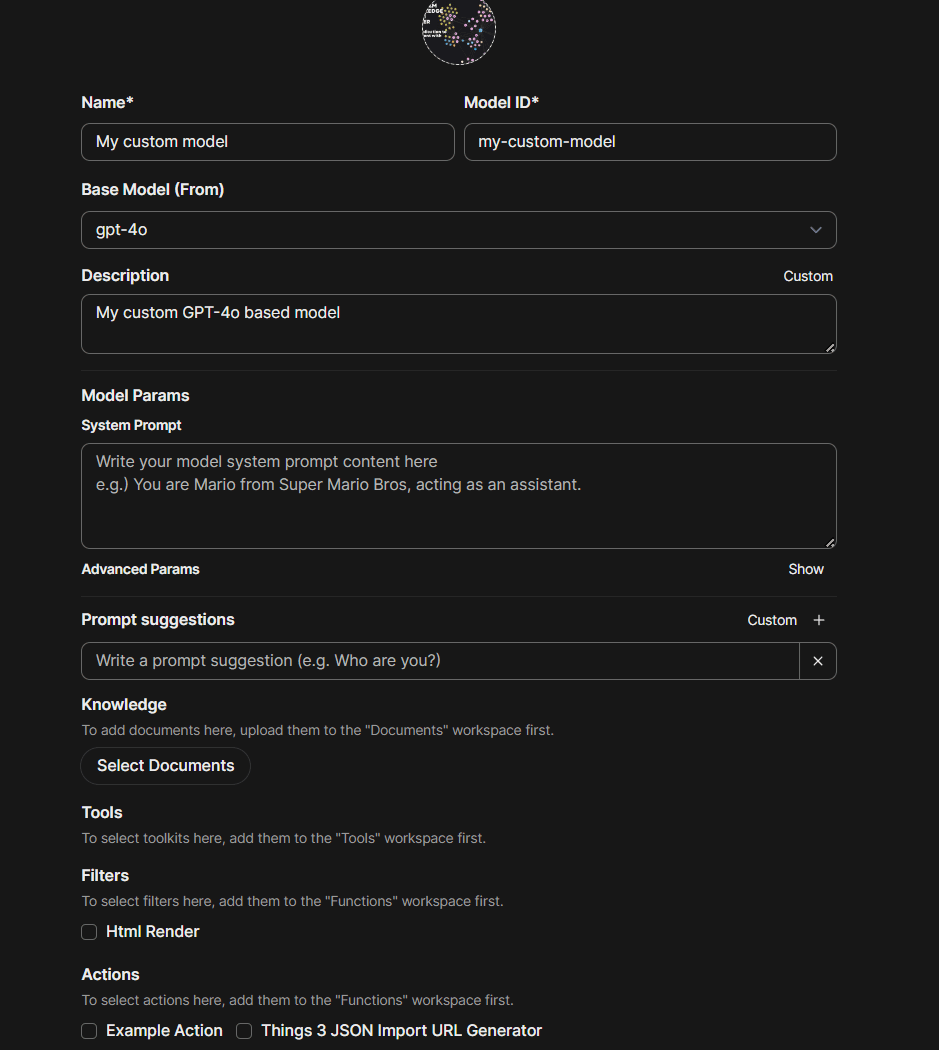Click the Name input containing My custom model
The image size is (939, 1050).
(x=267, y=142)
